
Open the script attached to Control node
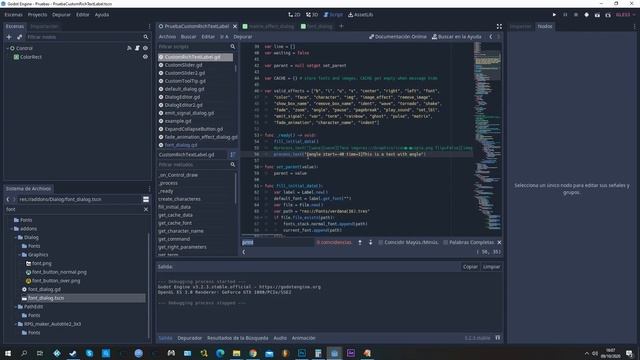point(137,48)
